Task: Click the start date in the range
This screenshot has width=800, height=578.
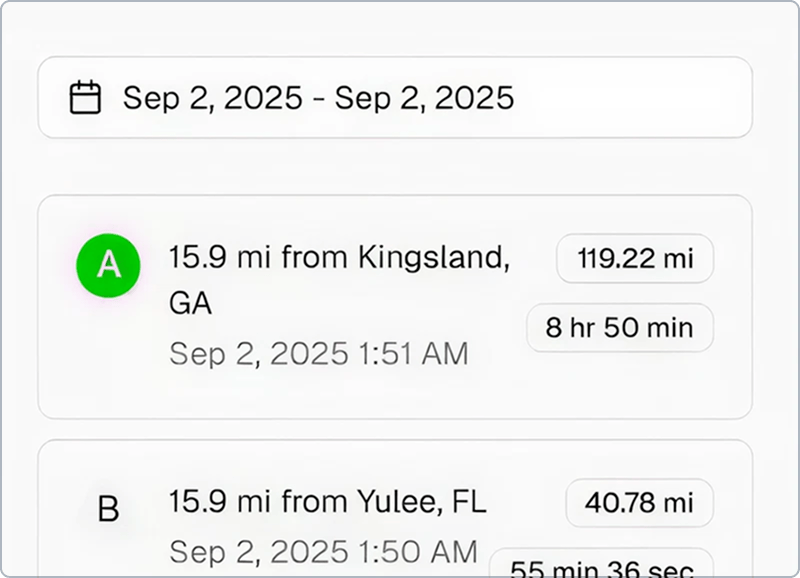Action: pos(212,98)
